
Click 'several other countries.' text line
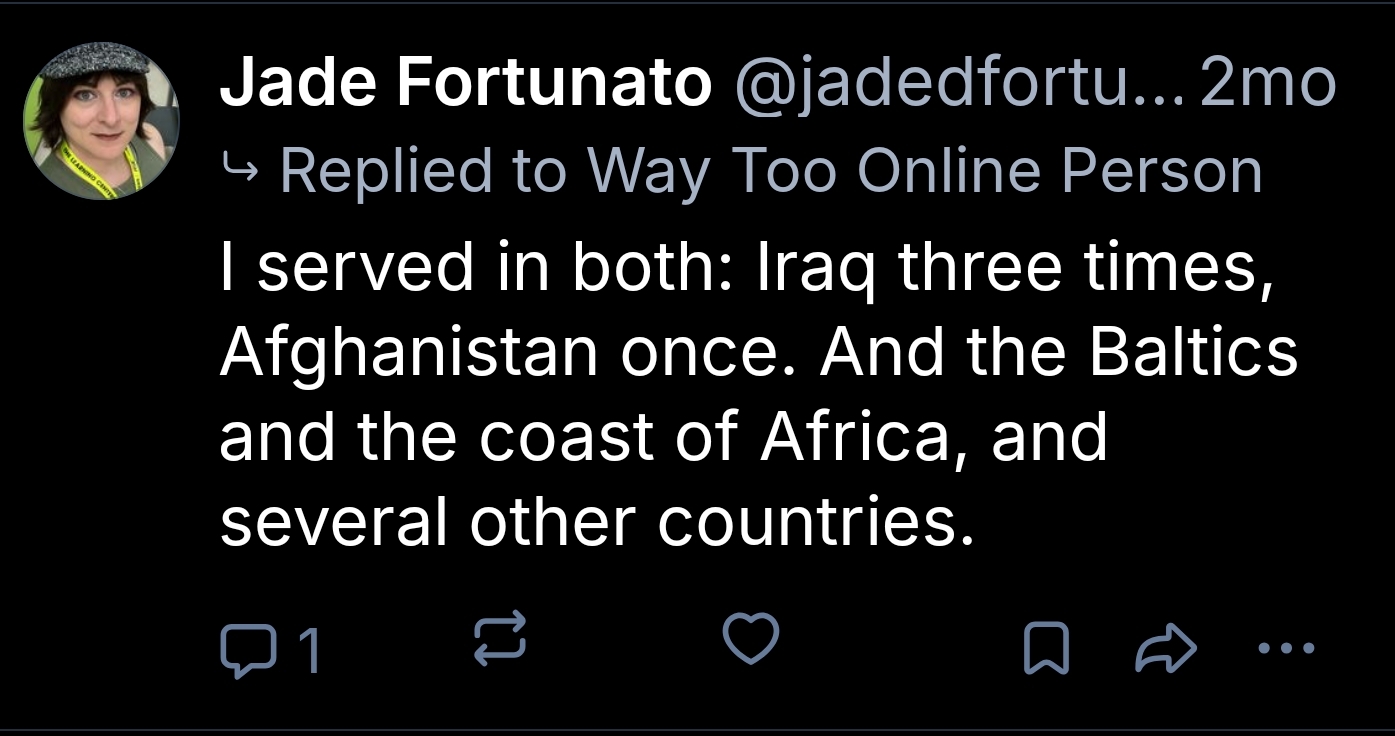tap(596, 521)
